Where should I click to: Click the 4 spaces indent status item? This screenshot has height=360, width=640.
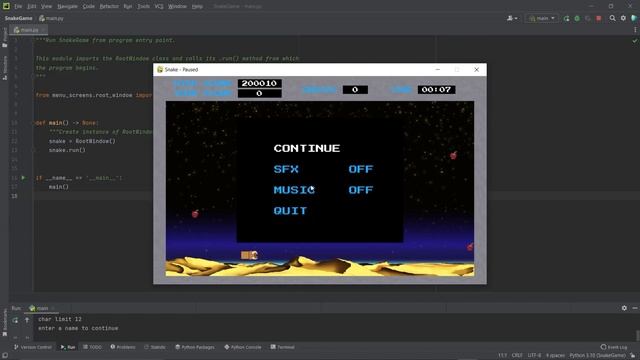(556, 356)
